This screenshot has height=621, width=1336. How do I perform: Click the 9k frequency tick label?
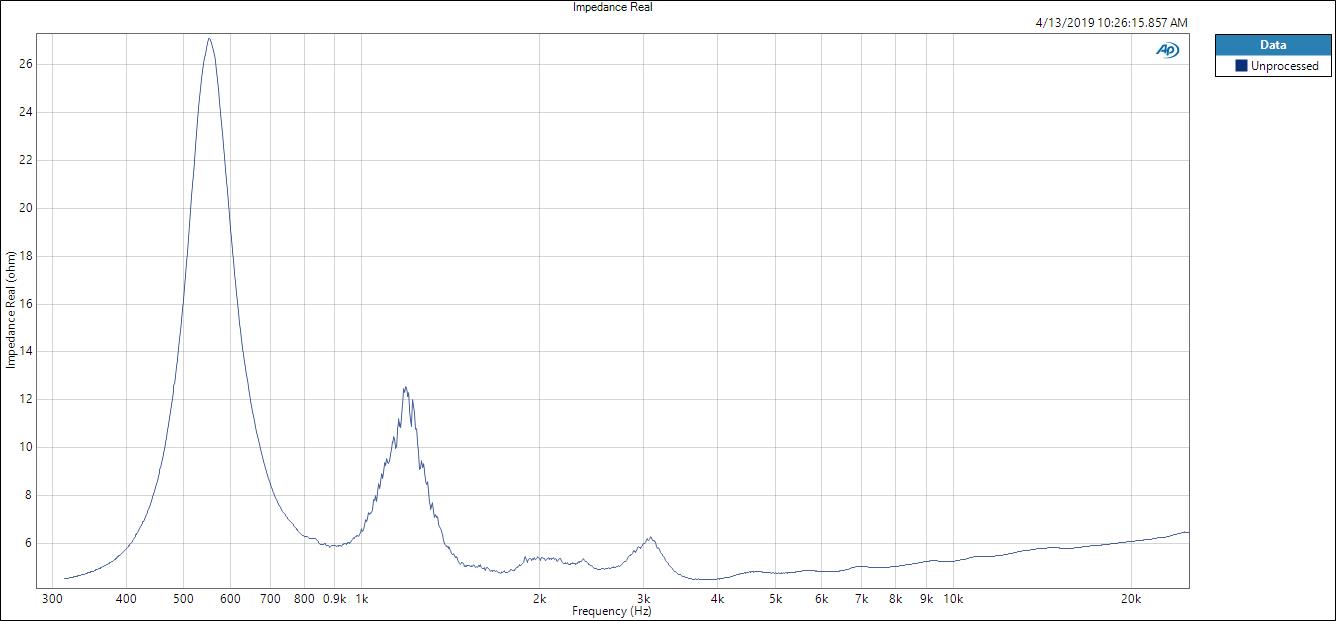pyautogui.click(x=926, y=599)
